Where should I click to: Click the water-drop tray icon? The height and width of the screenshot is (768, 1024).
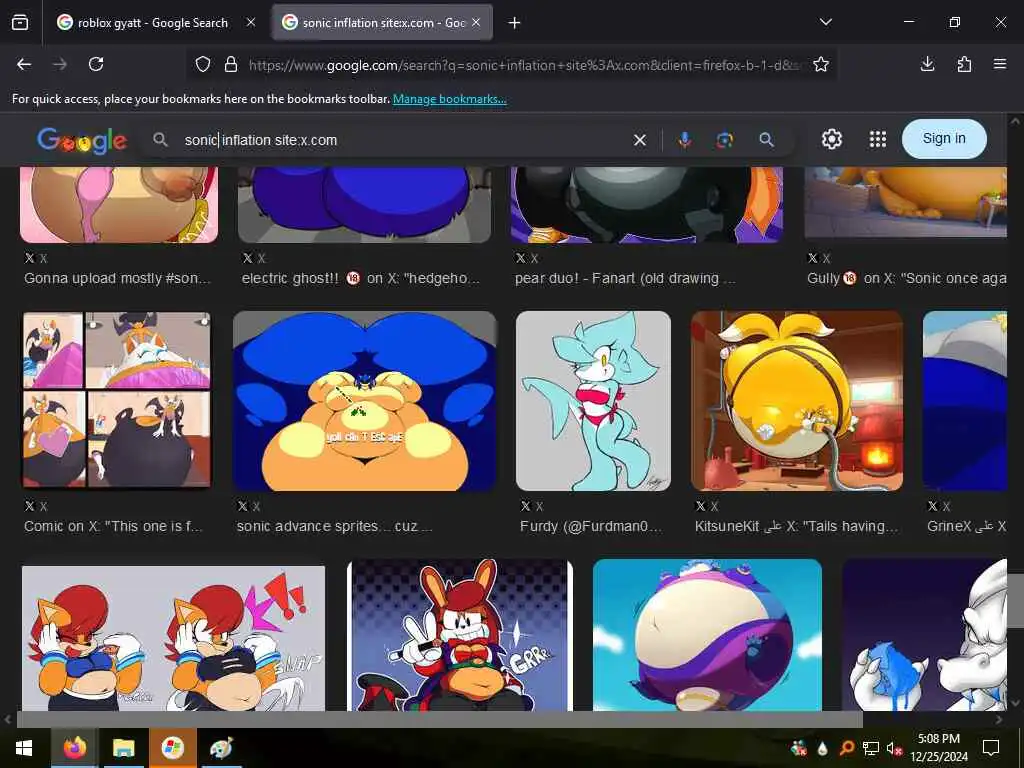click(x=823, y=748)
